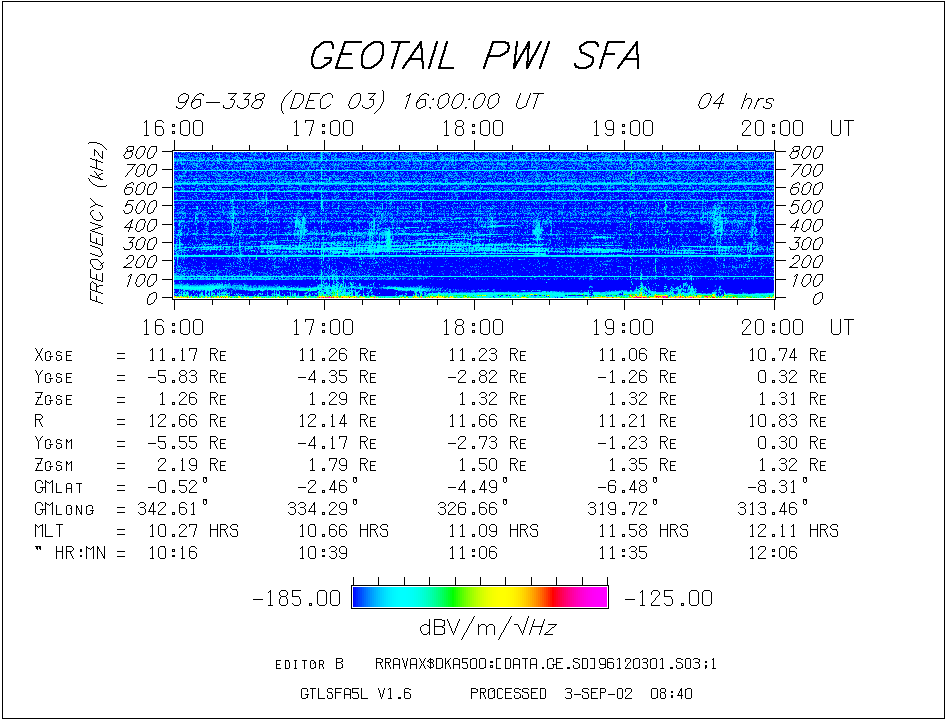Select HR:MN value 12:06
Screen dimensions: 945x720
click(773, 553)
